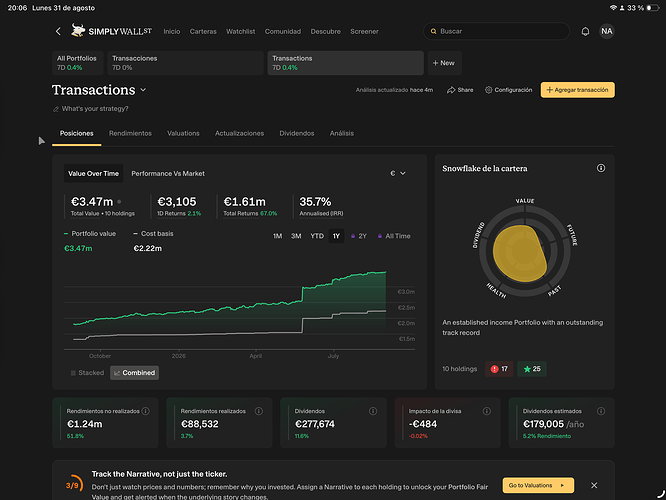
Task: Select the 1M time range
Action: (277, 236)
